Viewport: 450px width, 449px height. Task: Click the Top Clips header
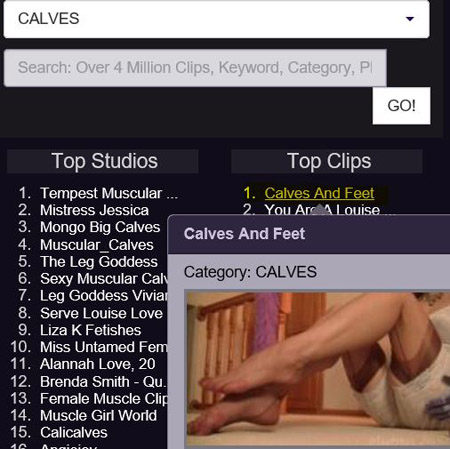pos(327,162)
